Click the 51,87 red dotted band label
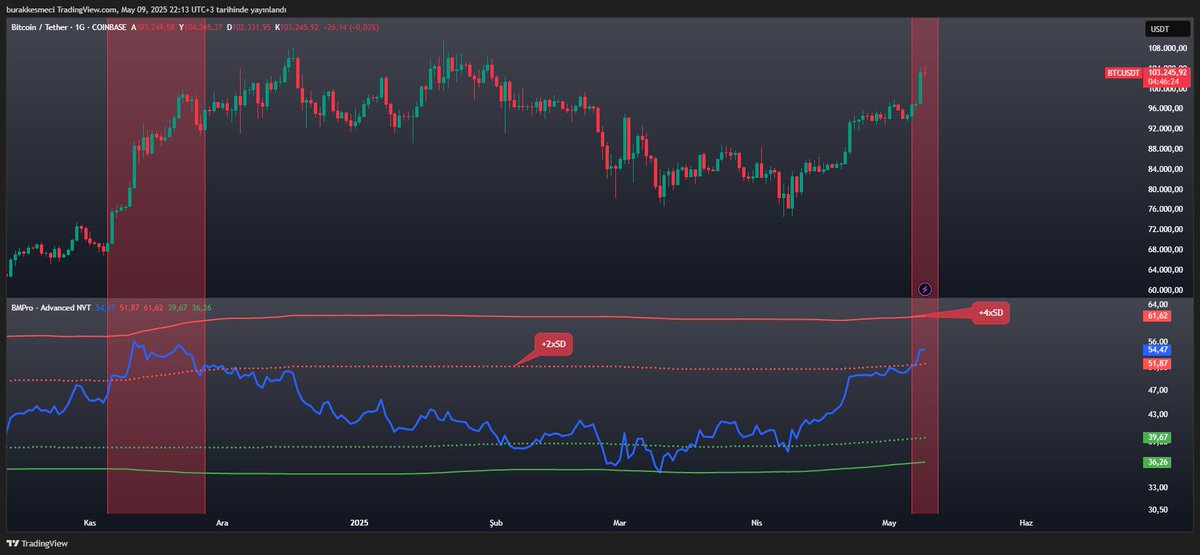Screen dimensions: 1200x555 (1158, 364)
